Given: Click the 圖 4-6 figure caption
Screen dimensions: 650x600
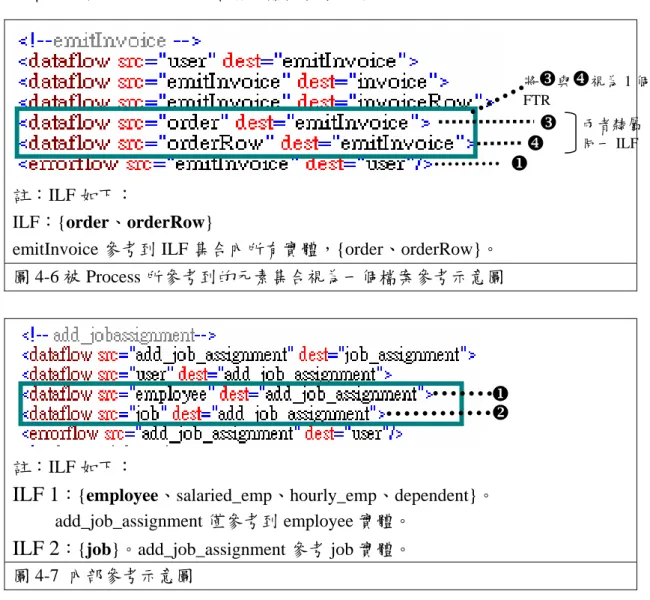Looking at the screenshot, I should pyautogui.click(x=259, y=277).
